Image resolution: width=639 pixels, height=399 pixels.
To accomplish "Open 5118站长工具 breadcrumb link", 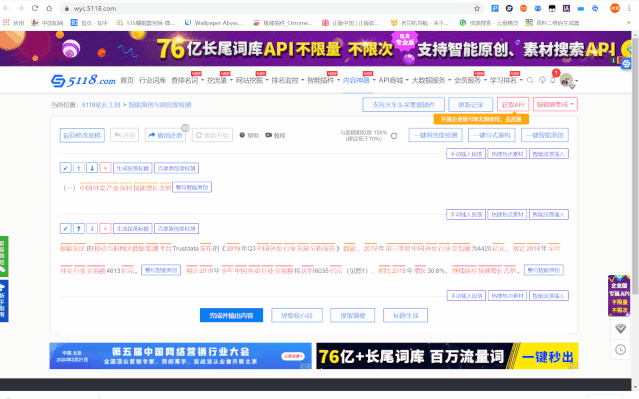I will tap(101, 105).
